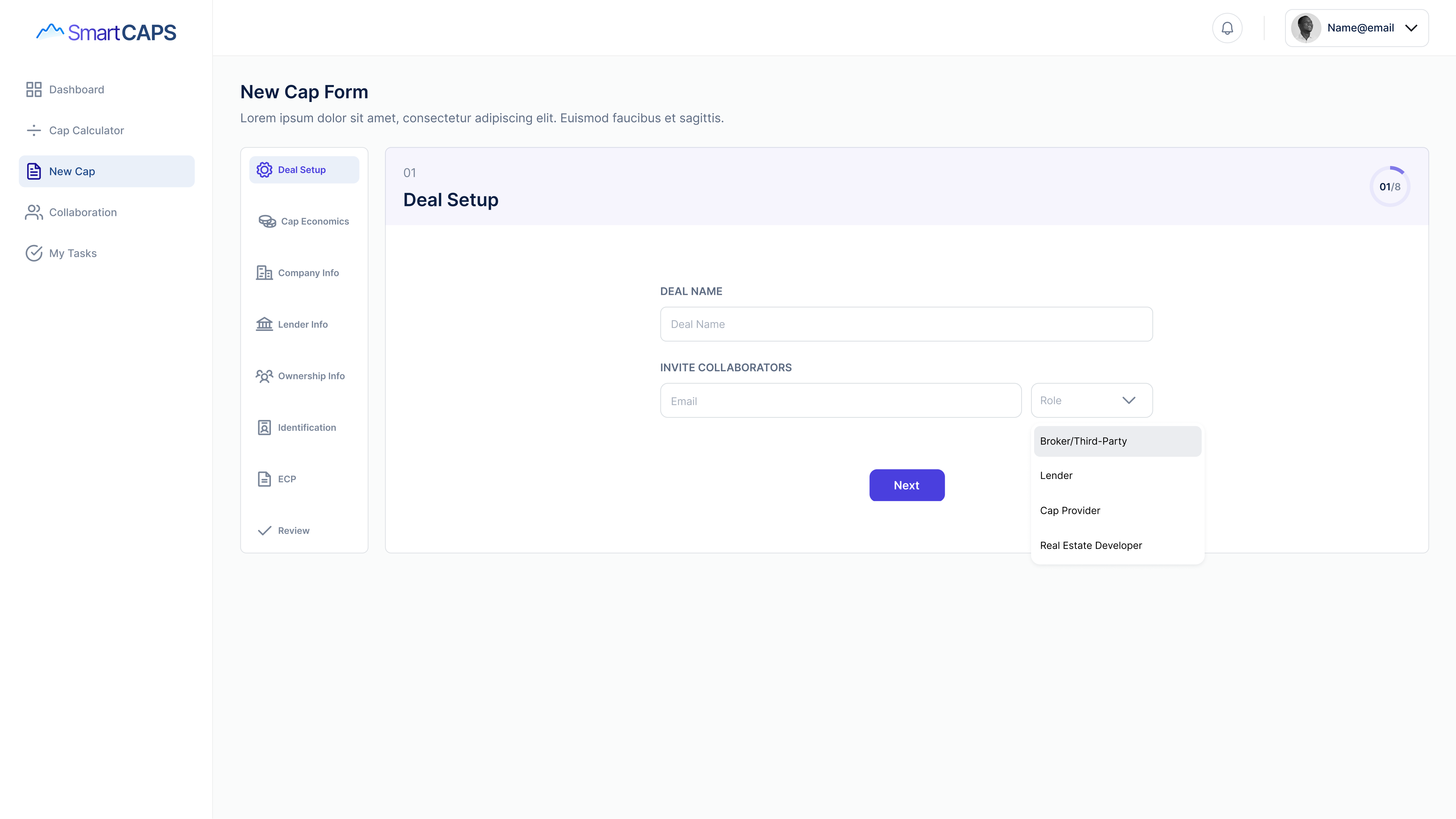Image resolution: width=1456 pixels, height=819 pixels.
Task: Open the Collaboration section
Action: [x=107, y=213]
